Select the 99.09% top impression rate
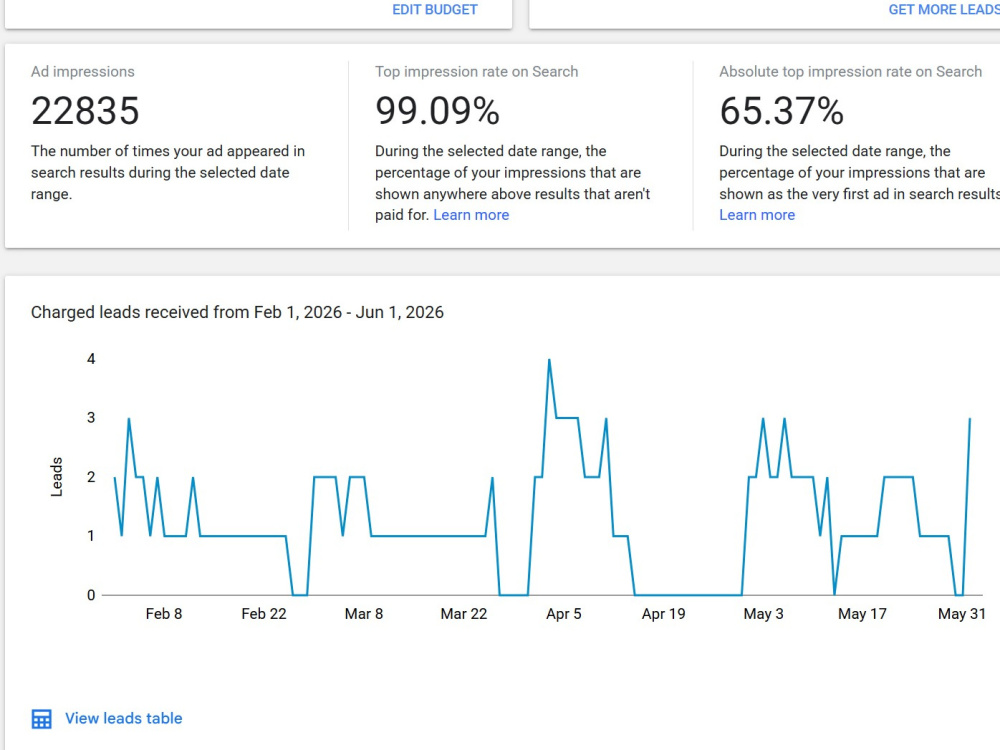Image resolution: width=1000 pixels, height=750 pixels. pos(437,111)
